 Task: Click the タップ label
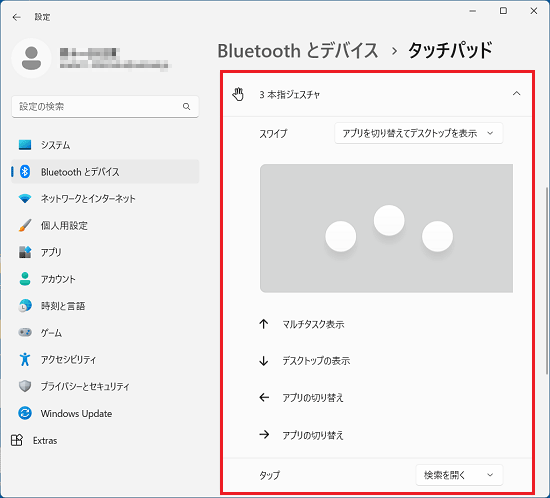[x=269, y=475]
